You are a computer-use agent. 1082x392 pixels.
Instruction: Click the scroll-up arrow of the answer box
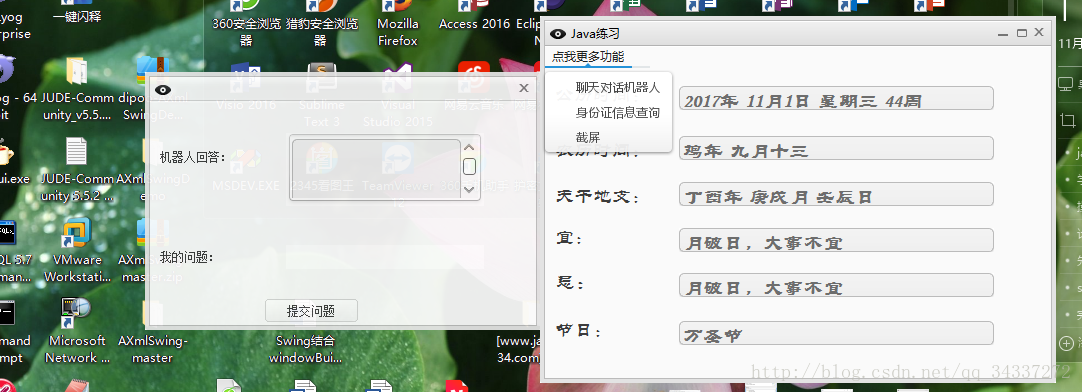click(469, 147)
